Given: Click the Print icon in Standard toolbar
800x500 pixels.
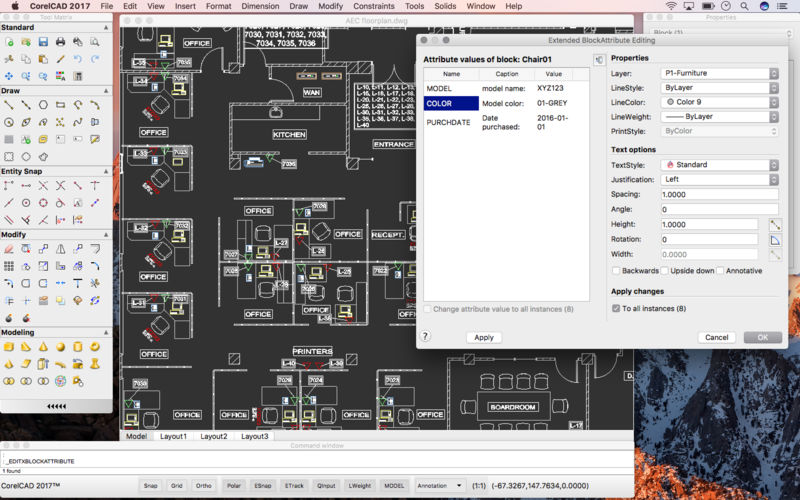Looking at the screenshot, I should pyautogui.click(x=60, y=42).
